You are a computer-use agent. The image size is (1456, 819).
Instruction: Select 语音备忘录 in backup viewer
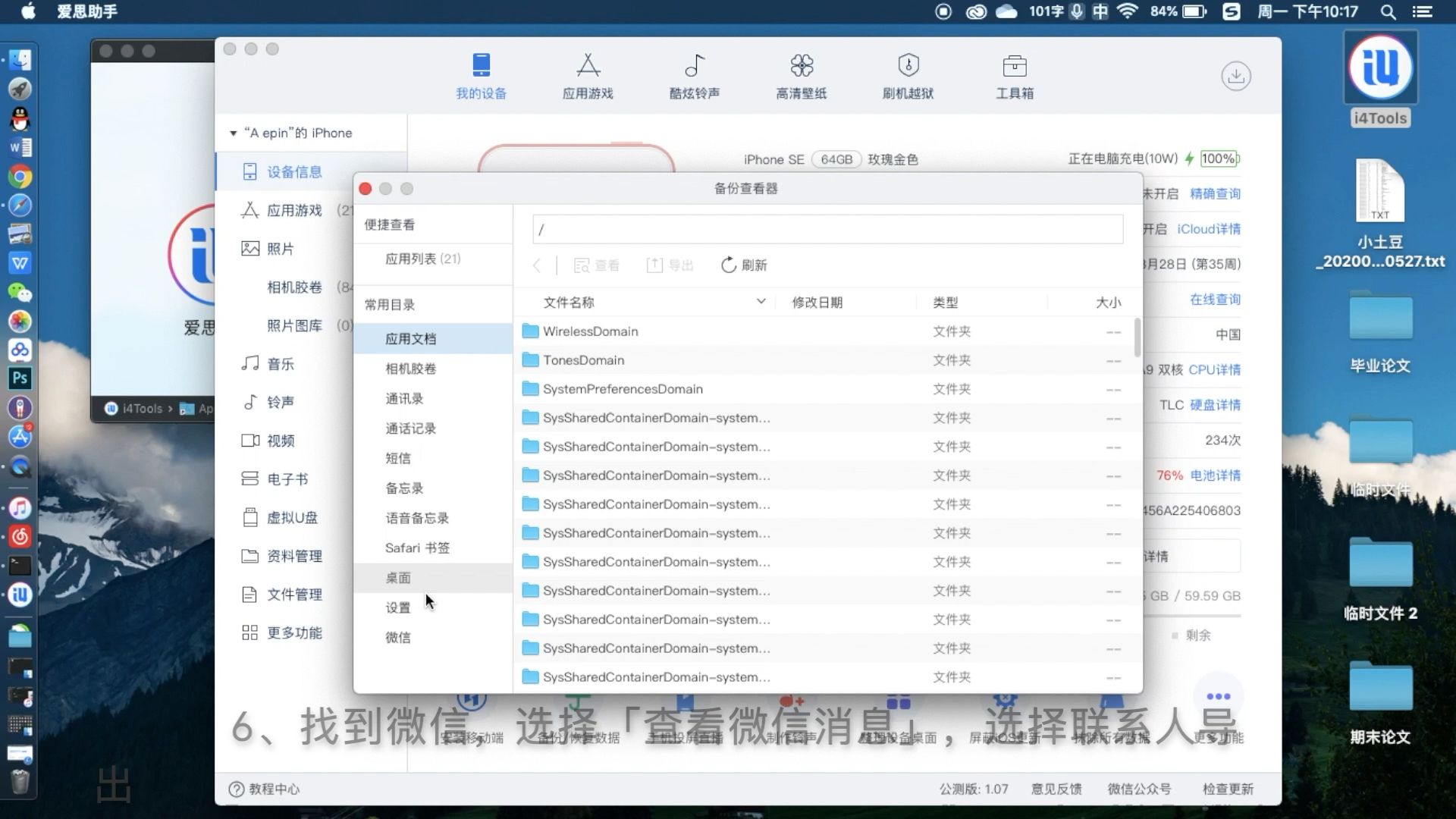(417, 518)
